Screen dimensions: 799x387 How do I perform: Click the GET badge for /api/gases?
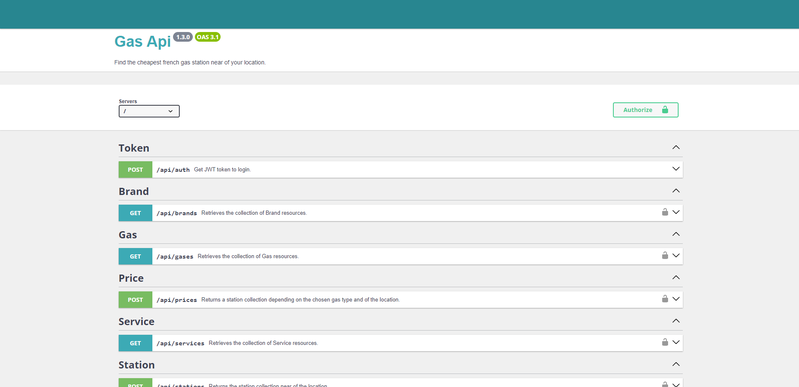tap(135, 256)
